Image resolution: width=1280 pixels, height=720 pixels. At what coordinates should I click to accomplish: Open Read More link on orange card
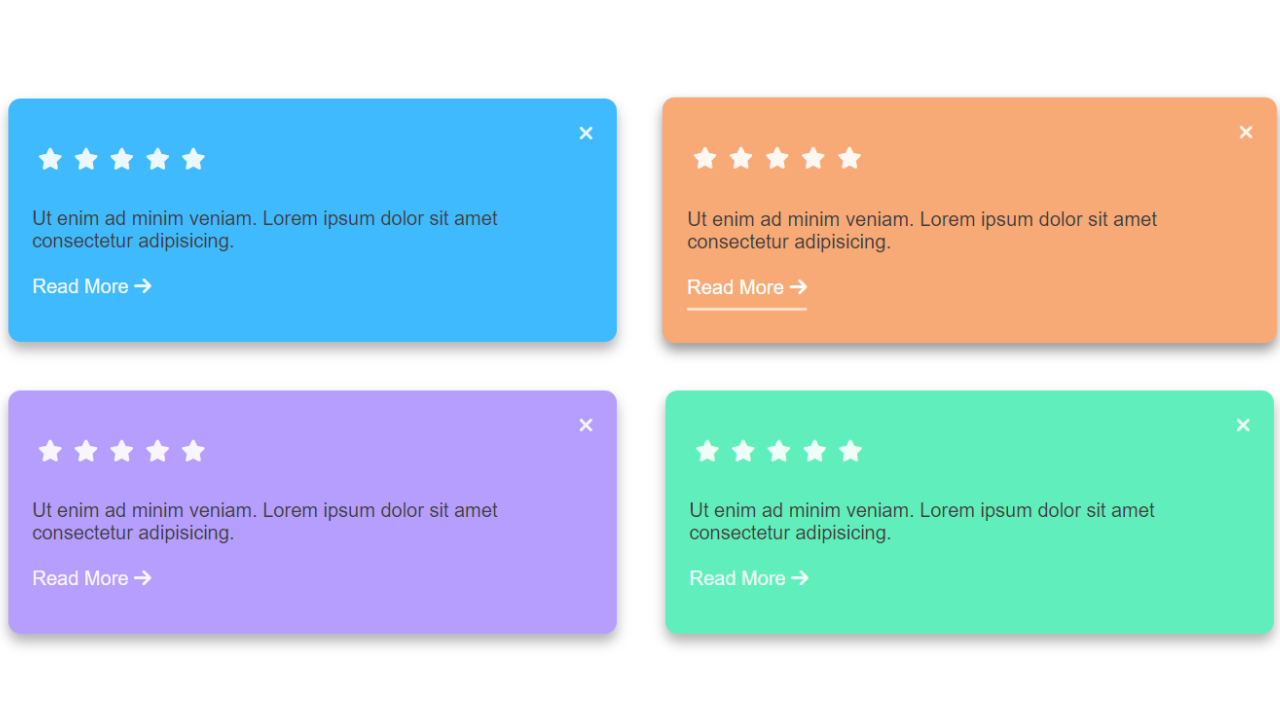coord(747,287)
